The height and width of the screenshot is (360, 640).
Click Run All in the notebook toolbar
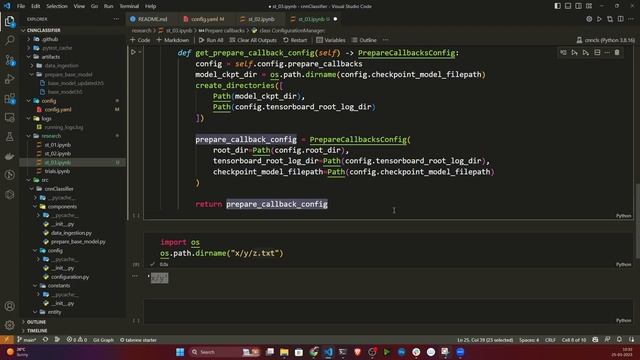[211, 40]
